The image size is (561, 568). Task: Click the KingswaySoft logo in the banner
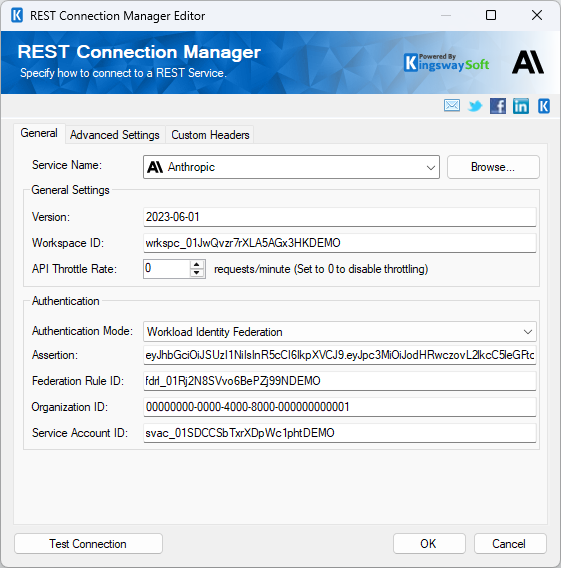coord(446,63)
